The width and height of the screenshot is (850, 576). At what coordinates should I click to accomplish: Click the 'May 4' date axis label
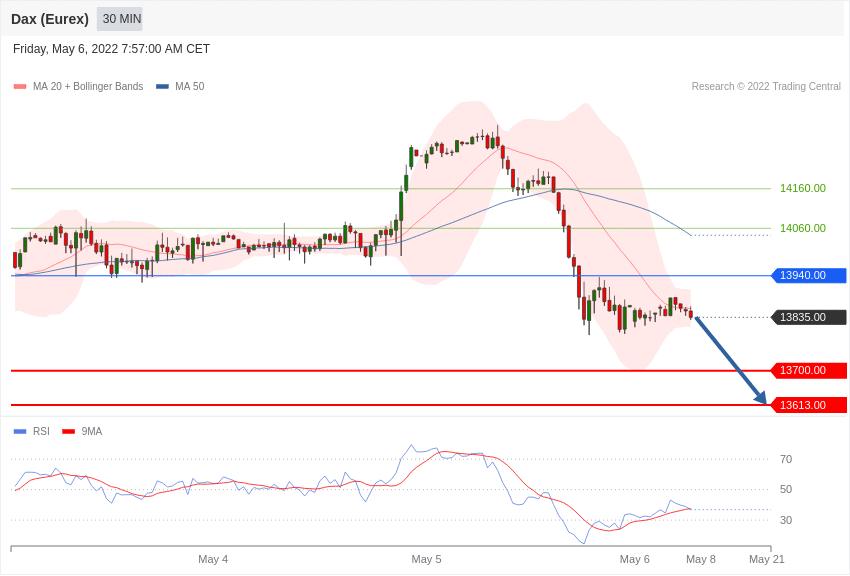click(213, 559)
